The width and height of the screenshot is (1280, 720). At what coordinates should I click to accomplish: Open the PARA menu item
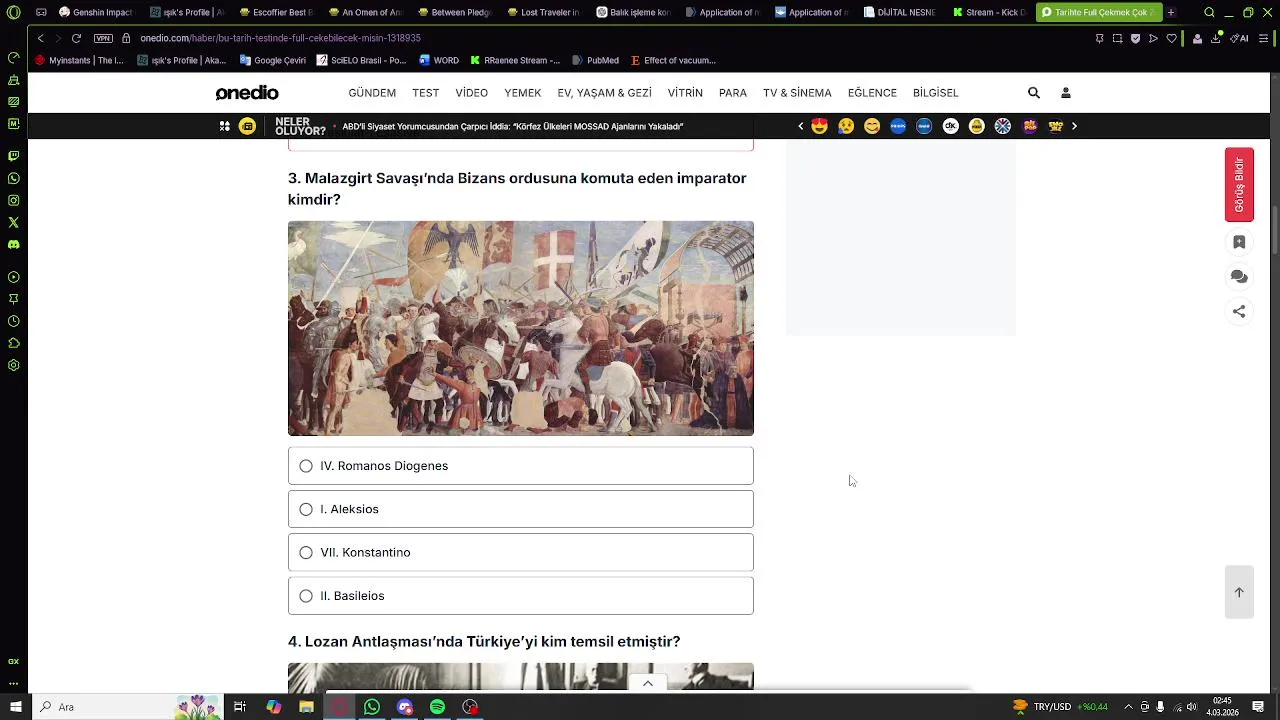pos(733,93)
